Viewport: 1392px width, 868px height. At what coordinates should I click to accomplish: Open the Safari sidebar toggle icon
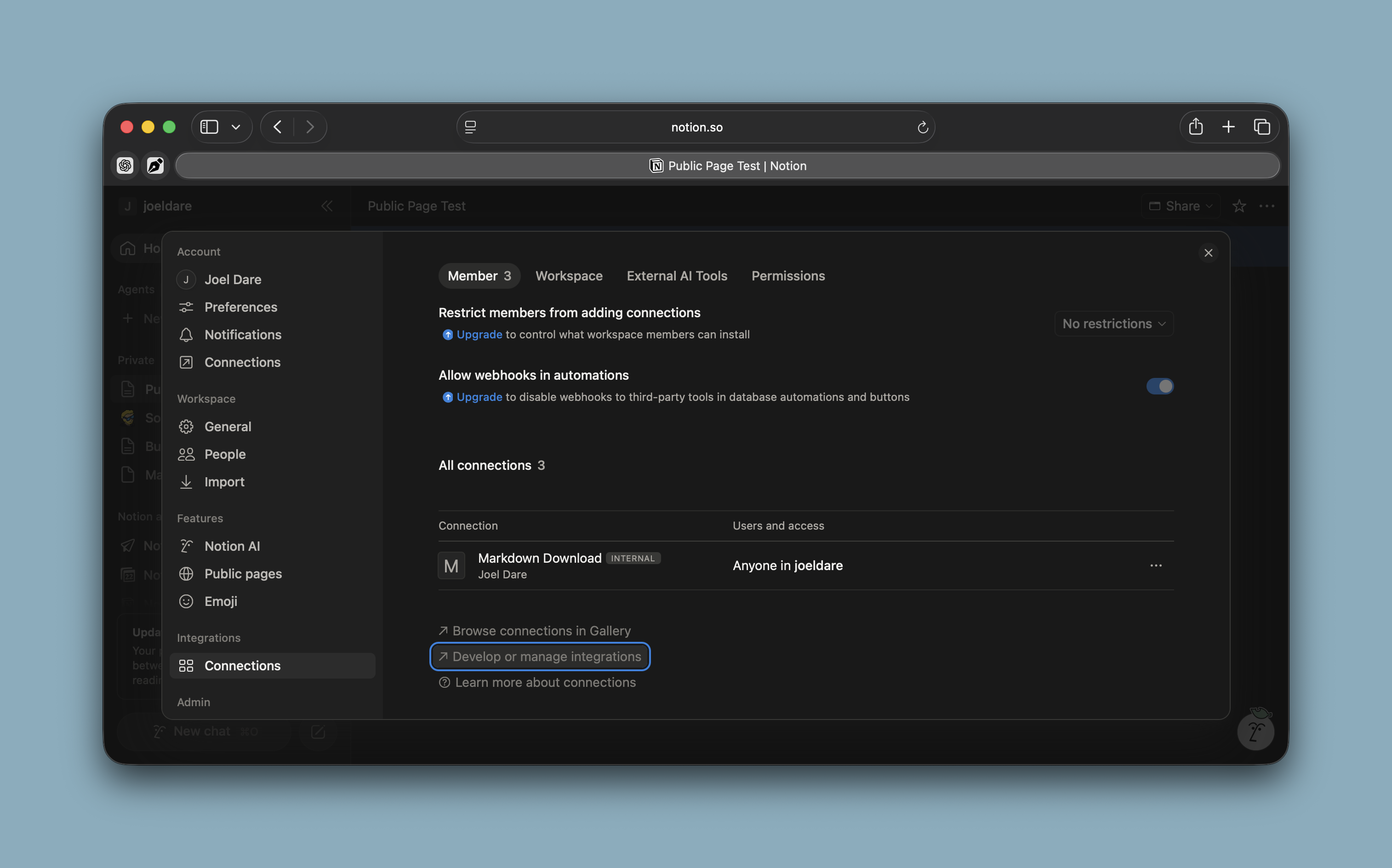209,127
